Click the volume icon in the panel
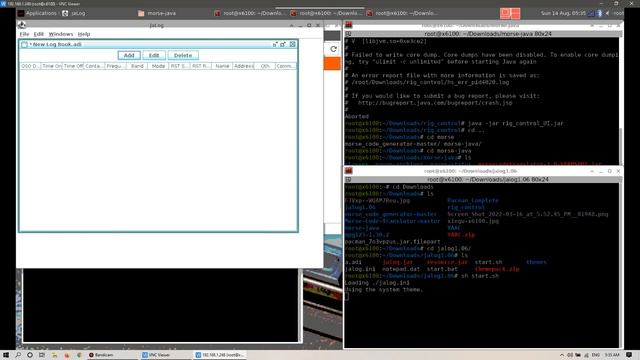Viewport: 640px width, 360px height. 608,13
